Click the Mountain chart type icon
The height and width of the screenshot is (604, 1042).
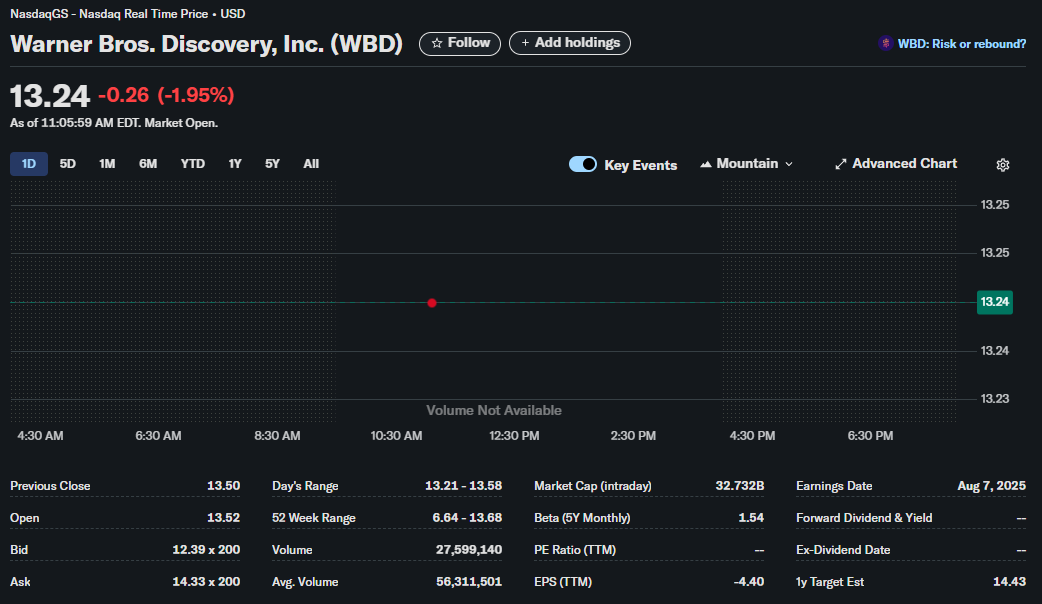[706, 164]
